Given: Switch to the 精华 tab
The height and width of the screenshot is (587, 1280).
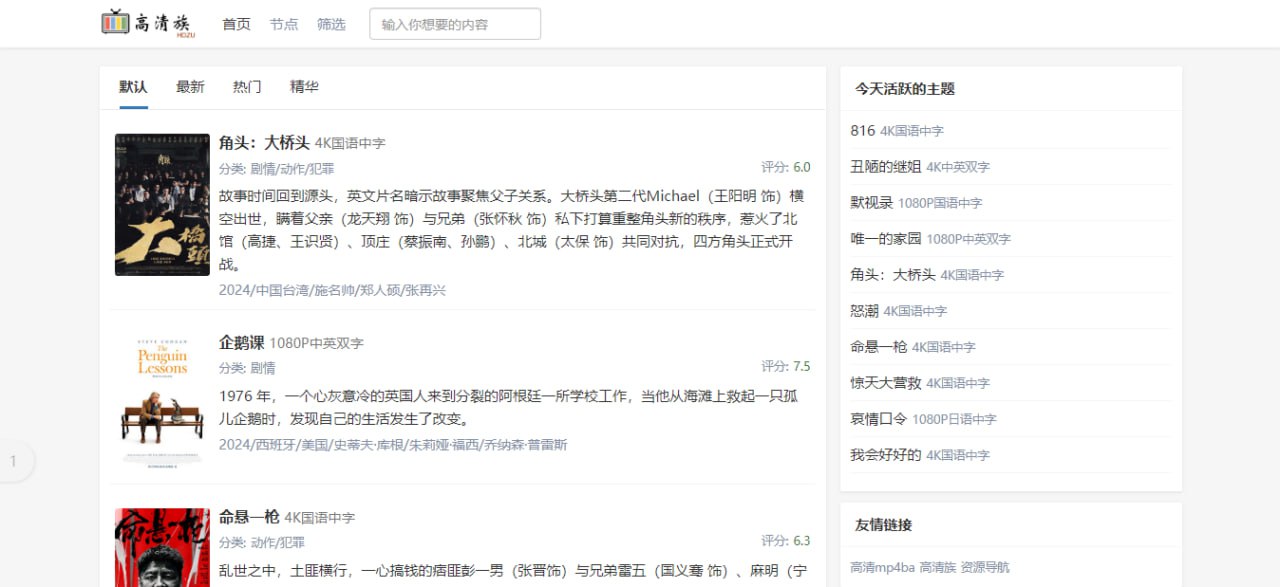Looking at the screenshot, I should 304,87.
